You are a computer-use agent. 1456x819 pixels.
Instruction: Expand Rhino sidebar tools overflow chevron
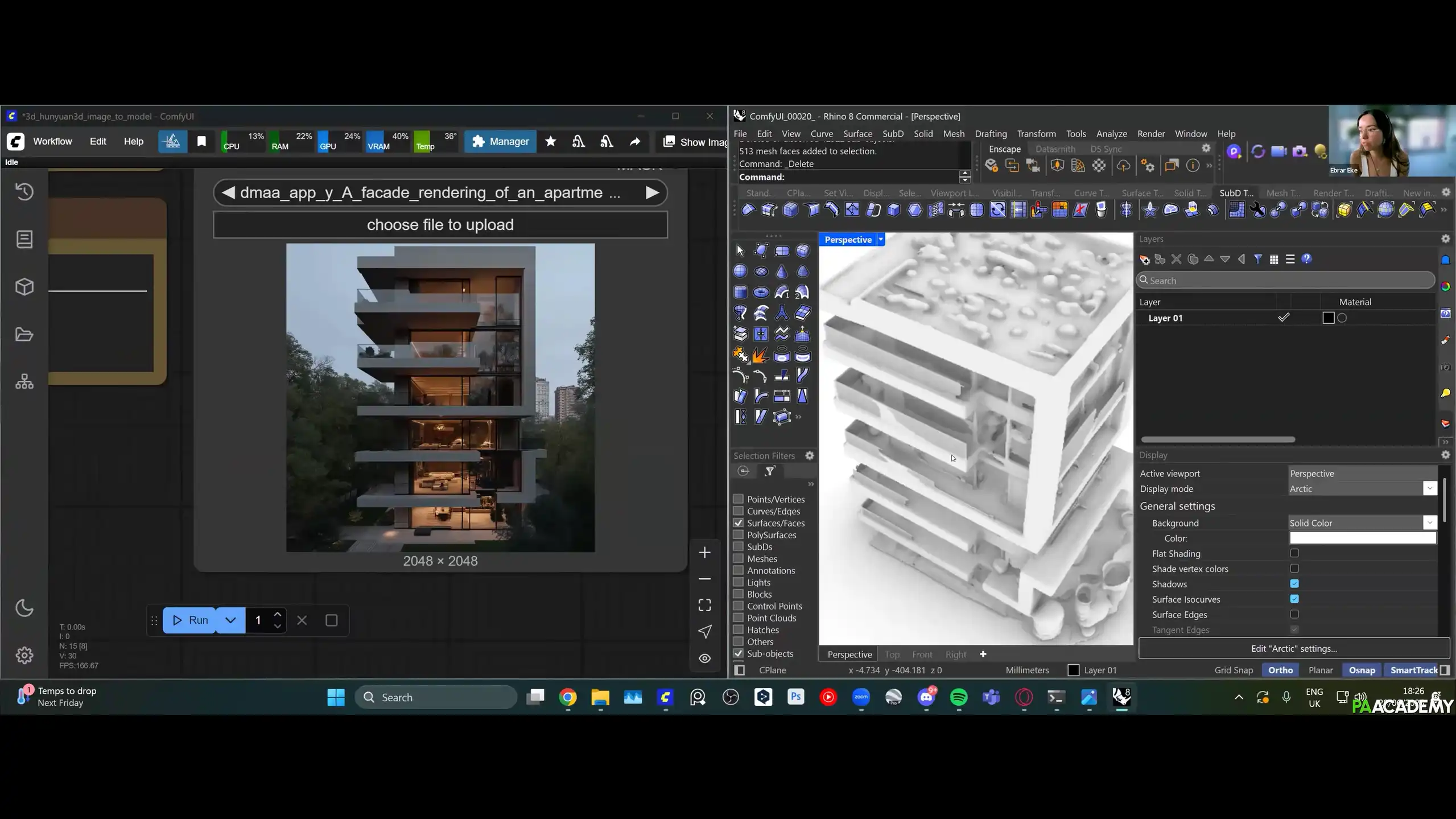click(799, 417)
